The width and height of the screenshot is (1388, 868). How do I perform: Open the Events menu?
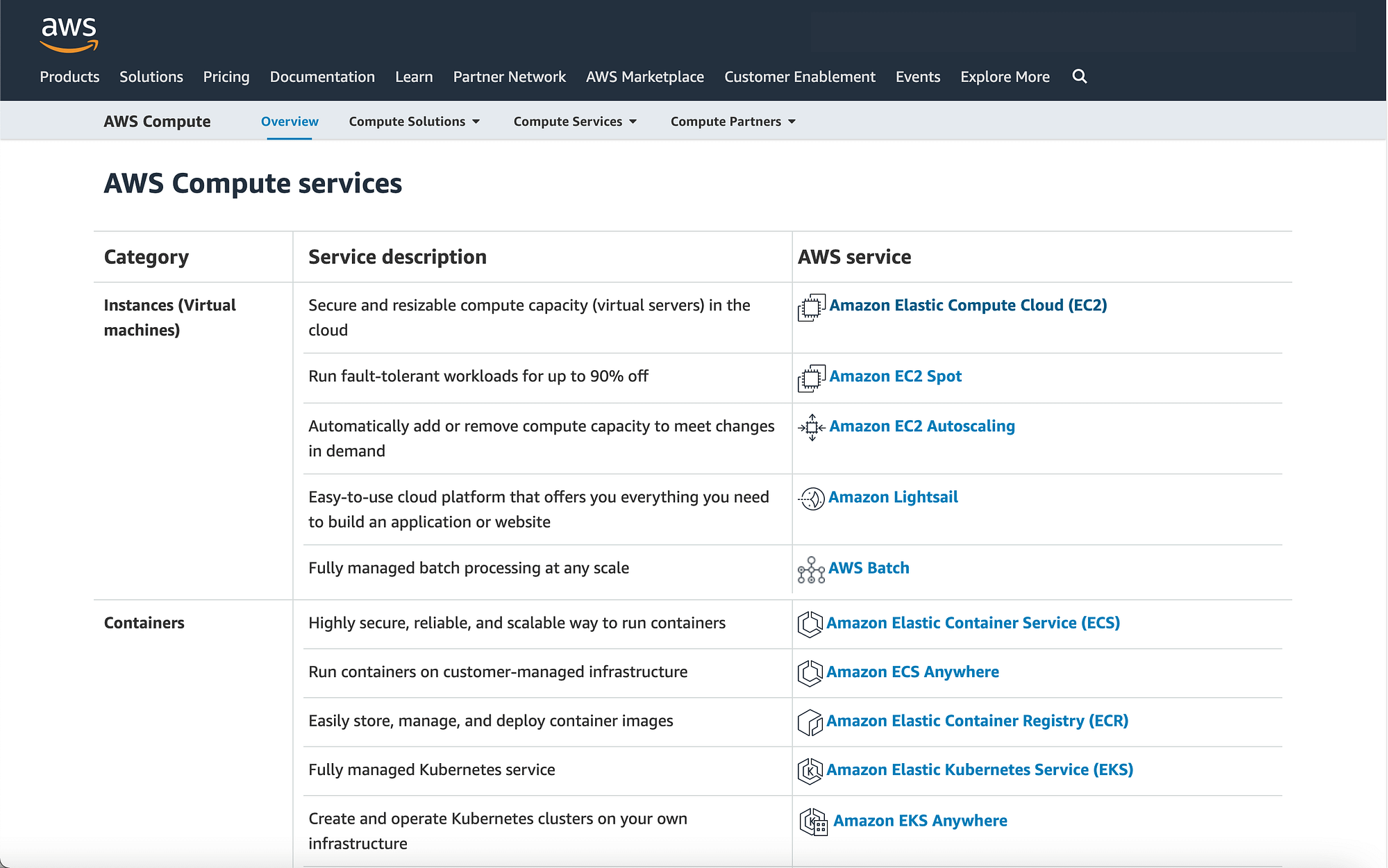point(918,77)
